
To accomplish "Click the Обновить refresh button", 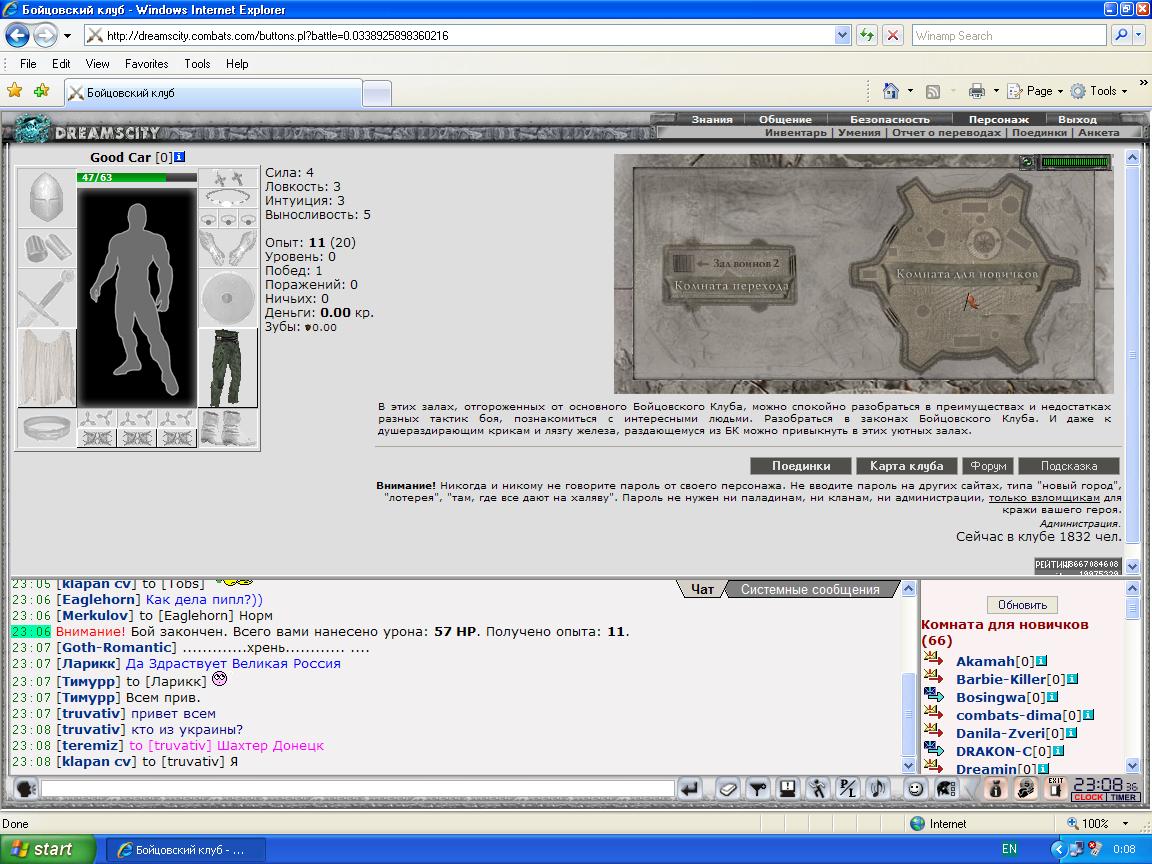I will [1022, 605].
